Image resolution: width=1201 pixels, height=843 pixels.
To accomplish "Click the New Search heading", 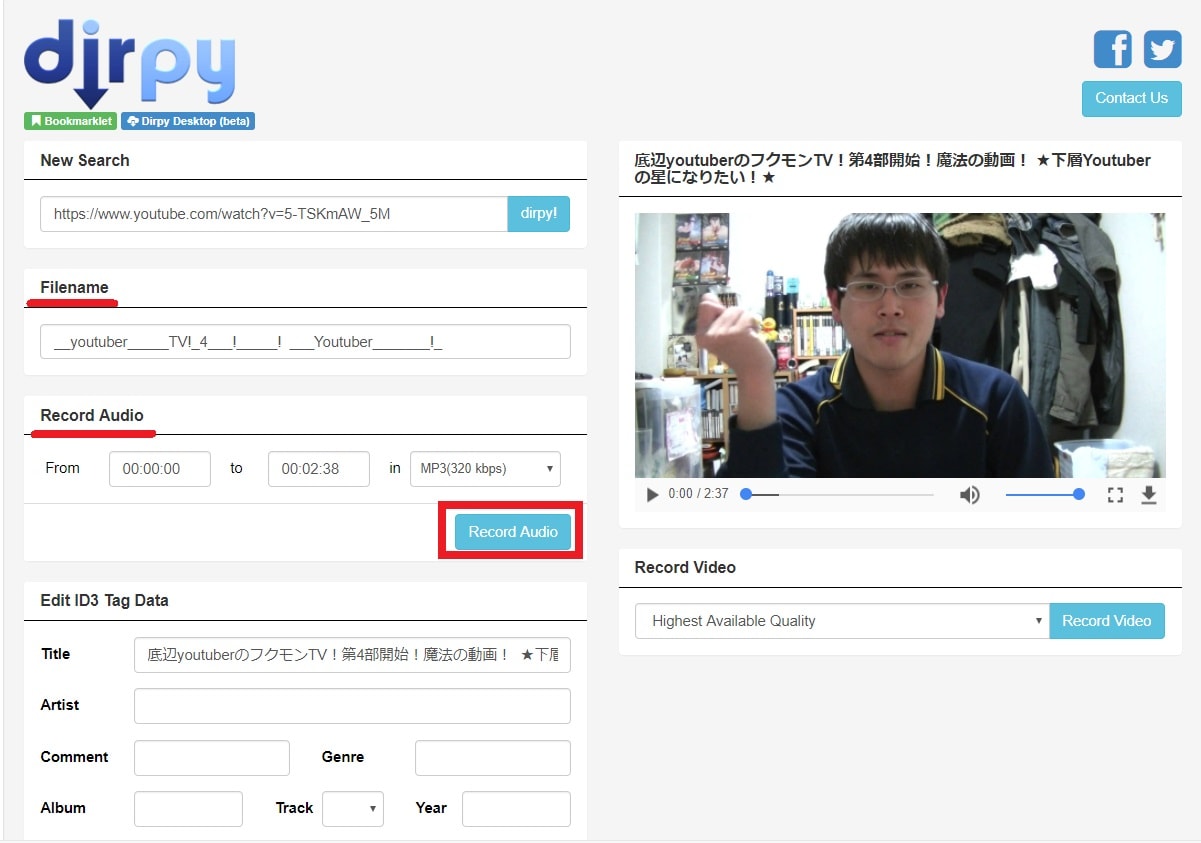I will click(85, 160).
